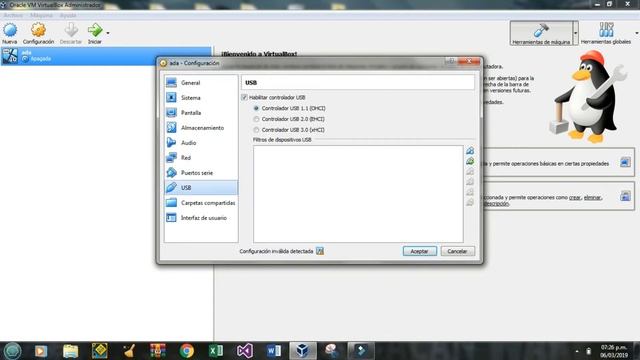This screenshot has height=360, width=640.
Task: Add an empty USB filter
Action: pyautogui.click(x=470, y=151)
